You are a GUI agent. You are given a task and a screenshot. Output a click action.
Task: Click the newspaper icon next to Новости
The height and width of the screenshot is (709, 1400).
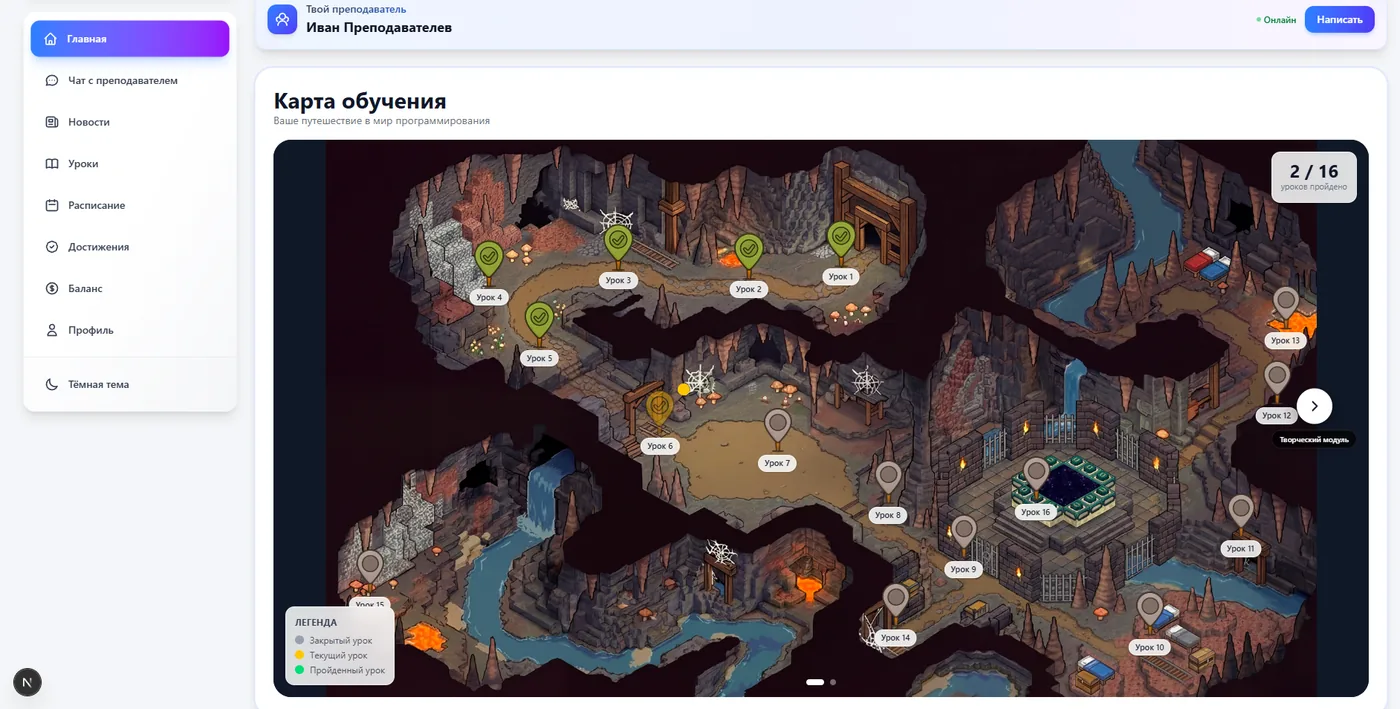pyautogui.click(x=52, y=122)
